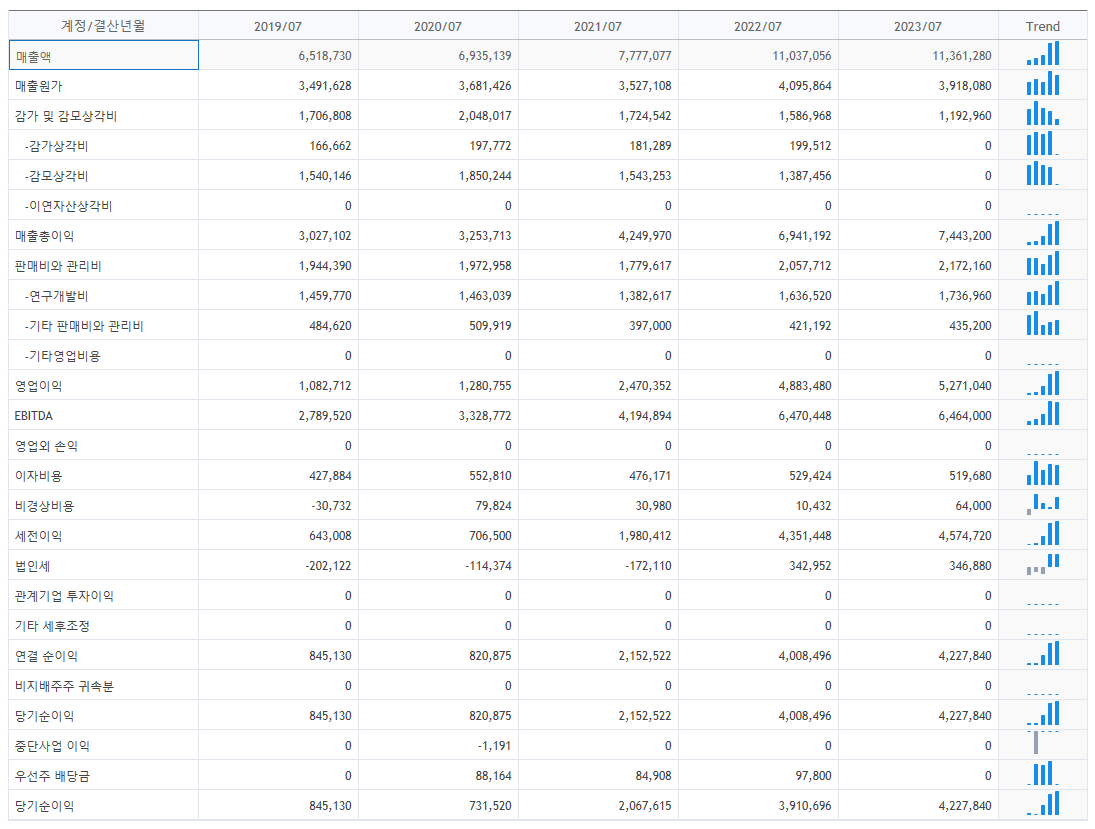Image resolution: width=1095 pixels, height=829 pixels.
Task: Click the trend chart for 감가 및 감모상각비
Action: 1043,114
